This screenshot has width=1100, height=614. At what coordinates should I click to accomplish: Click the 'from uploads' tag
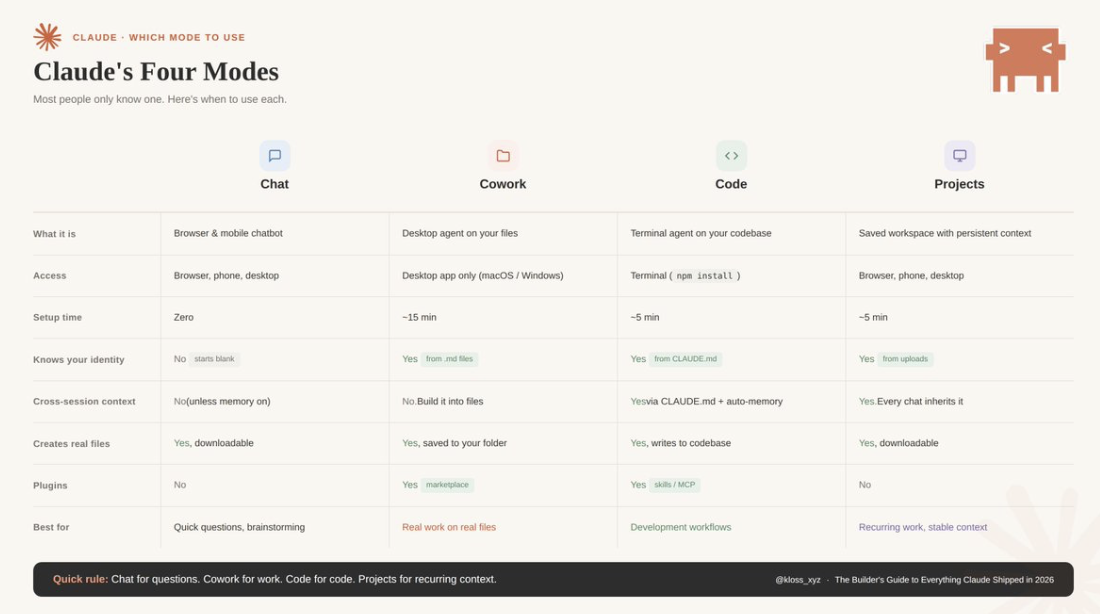[x=905, y=359]
